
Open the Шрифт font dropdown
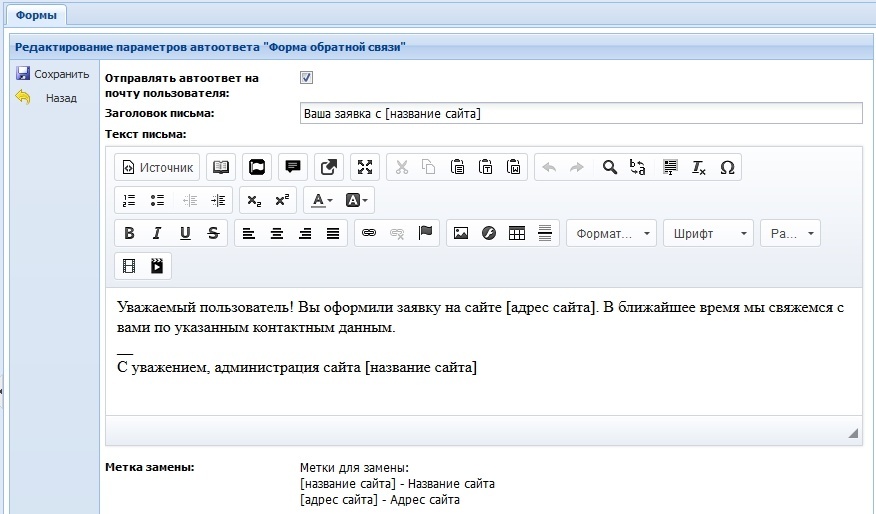tap(708, 233)
